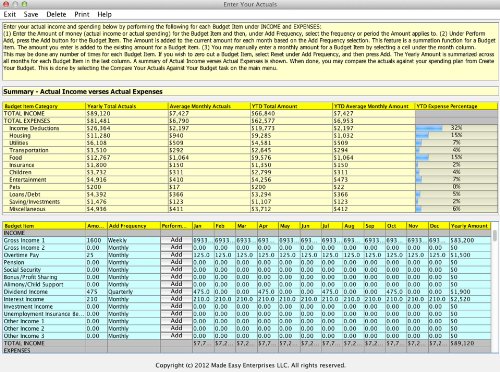Click Add button for Overtime Pay
This screenshot has width=500, height=372.
pos(176,255)
